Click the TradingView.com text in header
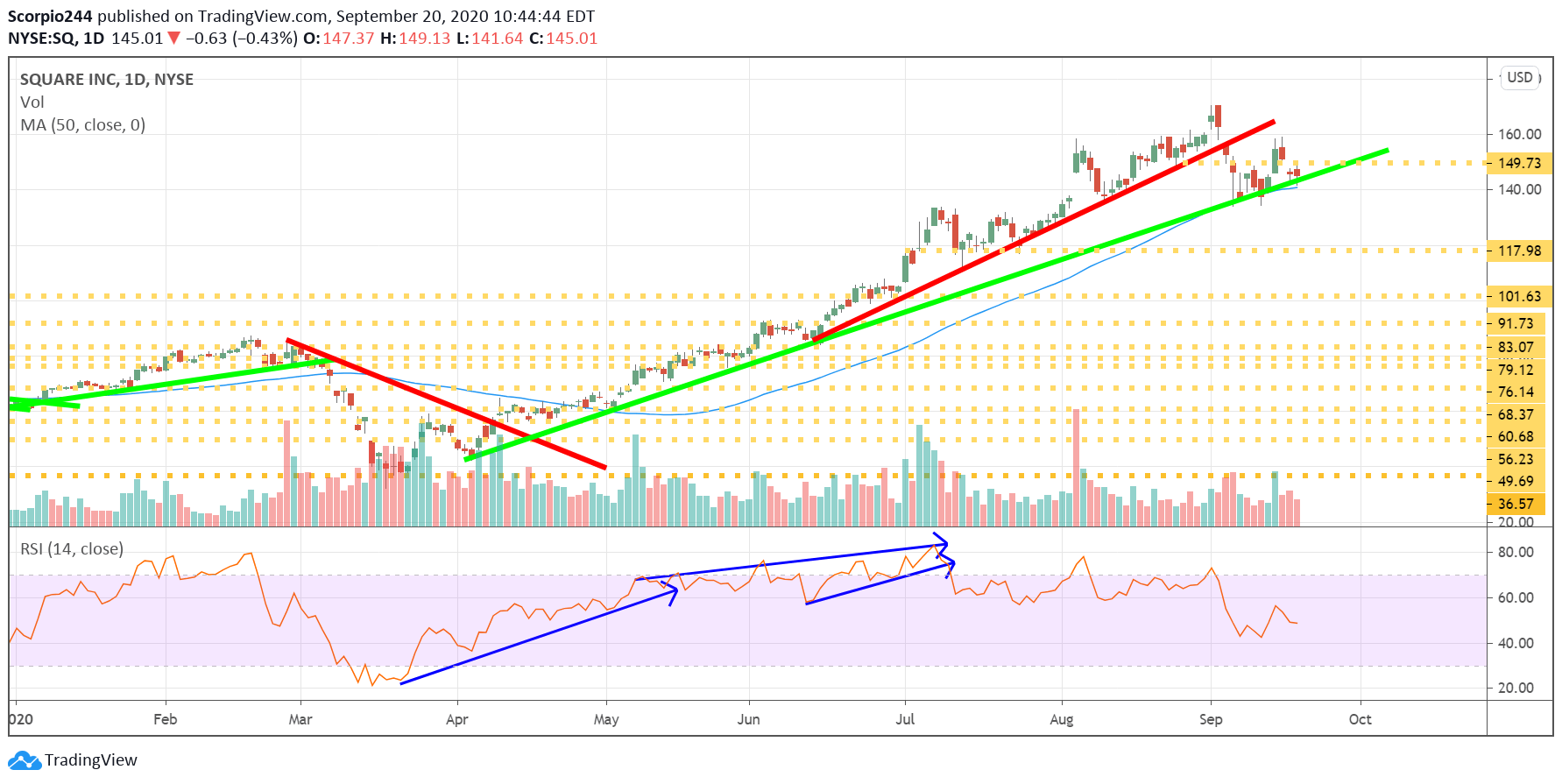This screenshot has width=1562, height=784. coord(263,17)
